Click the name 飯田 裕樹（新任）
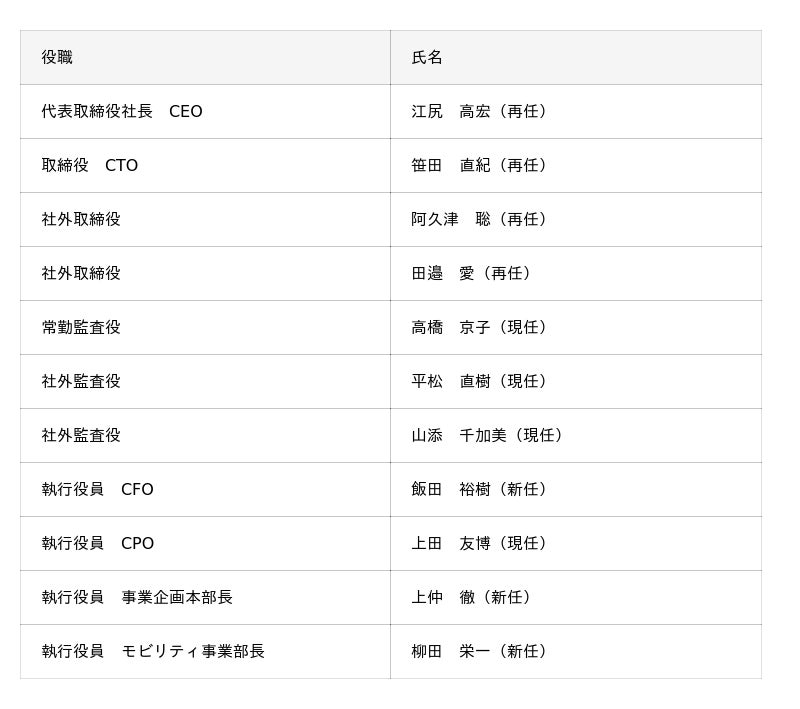The width and height of the screenshot is (800, 709). pos(482,489)
